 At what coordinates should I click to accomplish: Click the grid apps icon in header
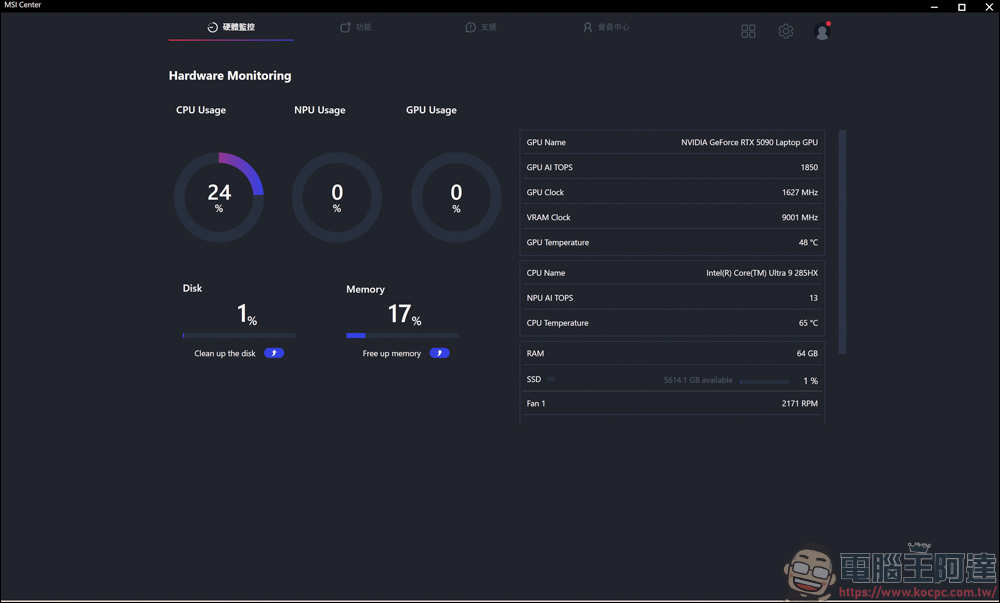click(748, 32)
